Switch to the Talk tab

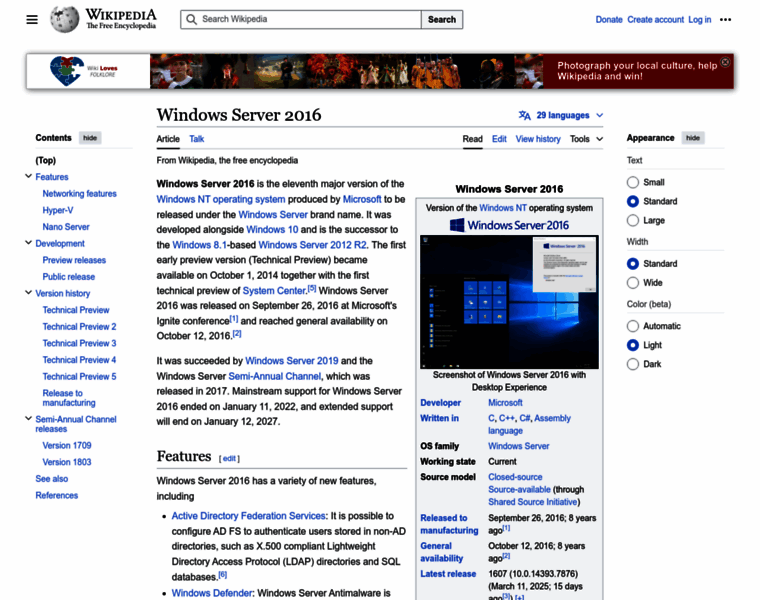pyautogui.click(x=196, y=139)
